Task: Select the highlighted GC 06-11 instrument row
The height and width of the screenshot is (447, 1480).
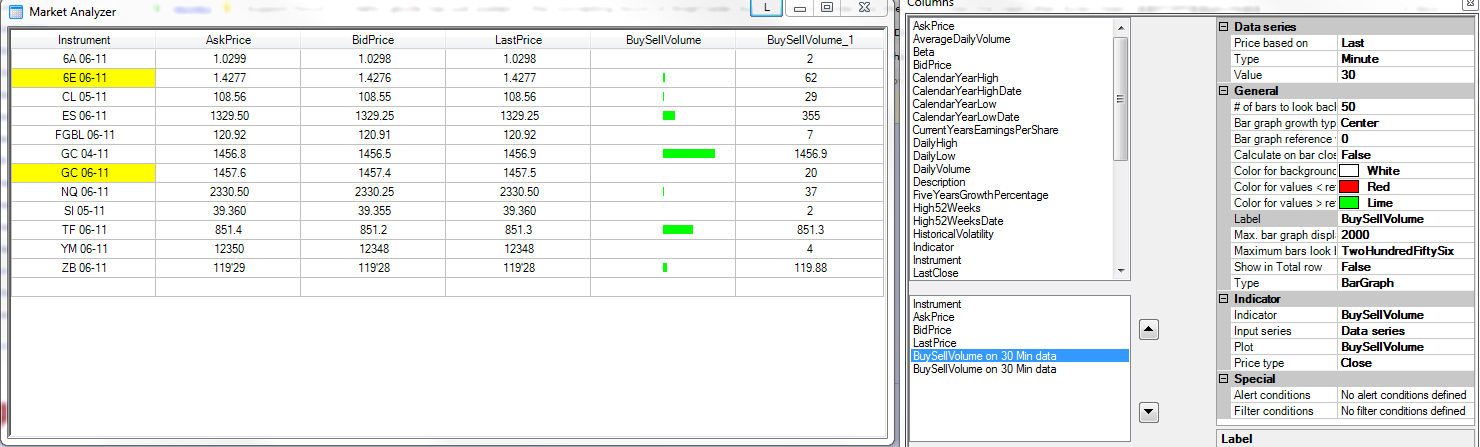Action: coord(84,173)
